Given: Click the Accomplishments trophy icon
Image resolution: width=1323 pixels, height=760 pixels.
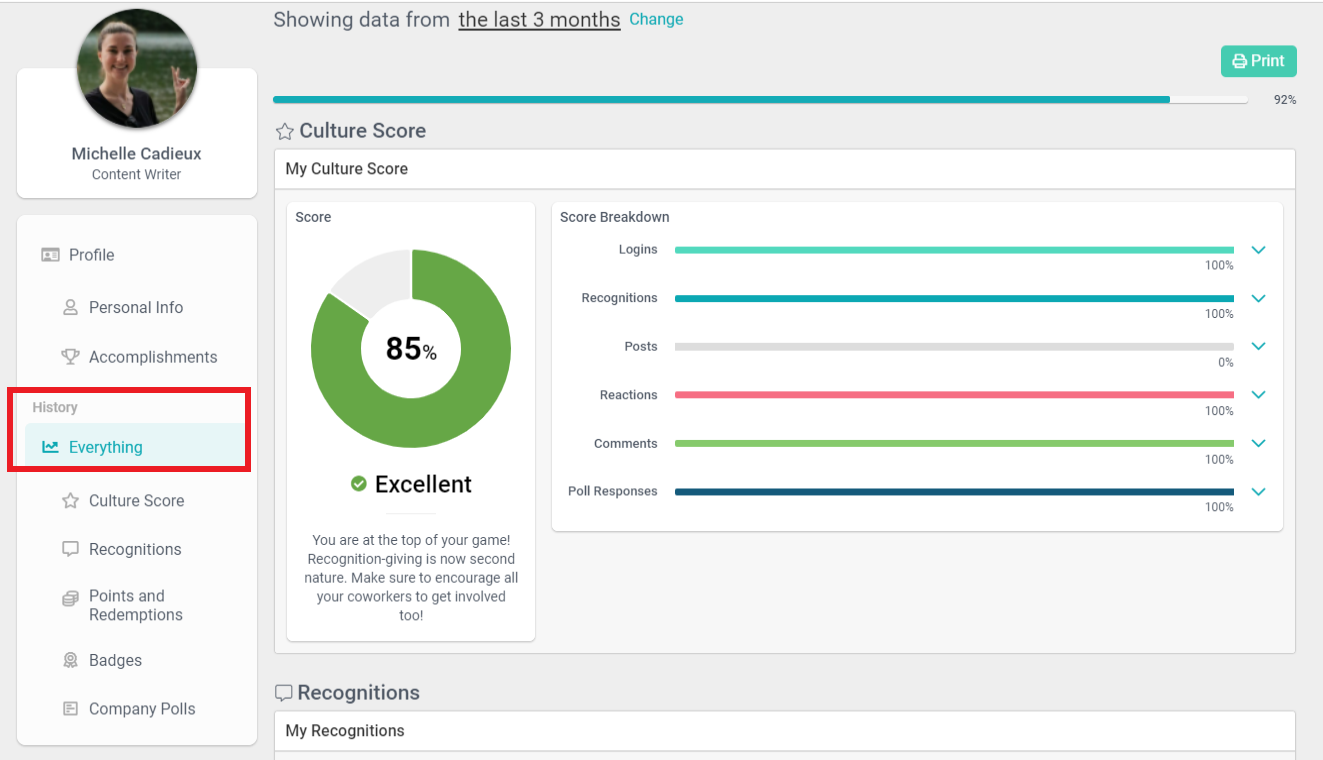Looking at the screenshot, I should click(x=70, y=357).
